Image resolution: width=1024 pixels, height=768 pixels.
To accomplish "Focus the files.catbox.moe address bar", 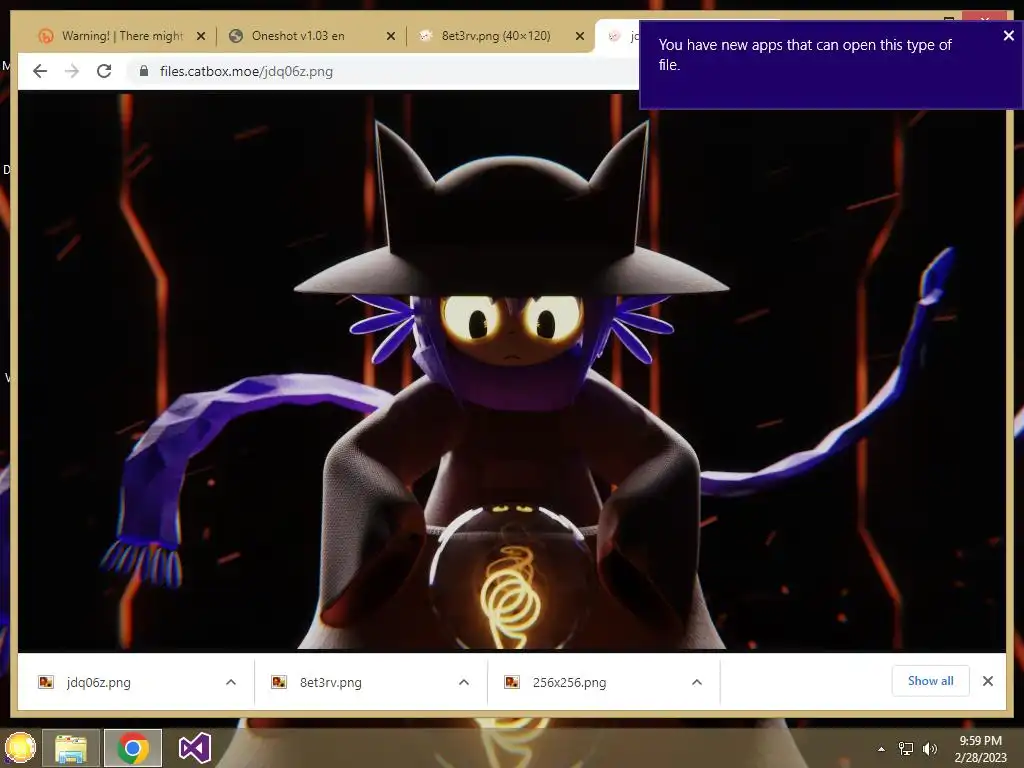I will [x=385, y=71].
